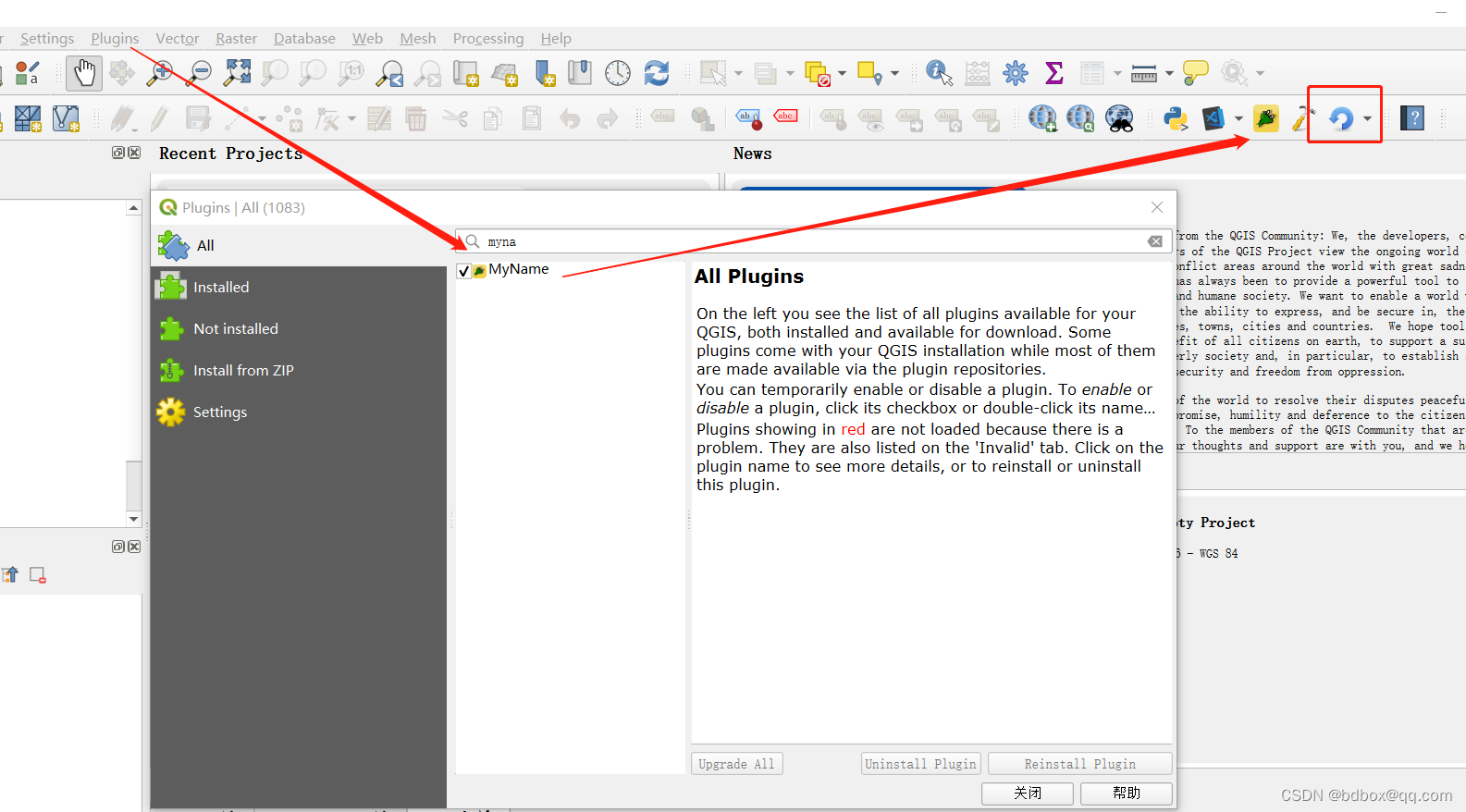Close the Plugins dialog with X
1466x812 pixels.
click(1157, 207)
